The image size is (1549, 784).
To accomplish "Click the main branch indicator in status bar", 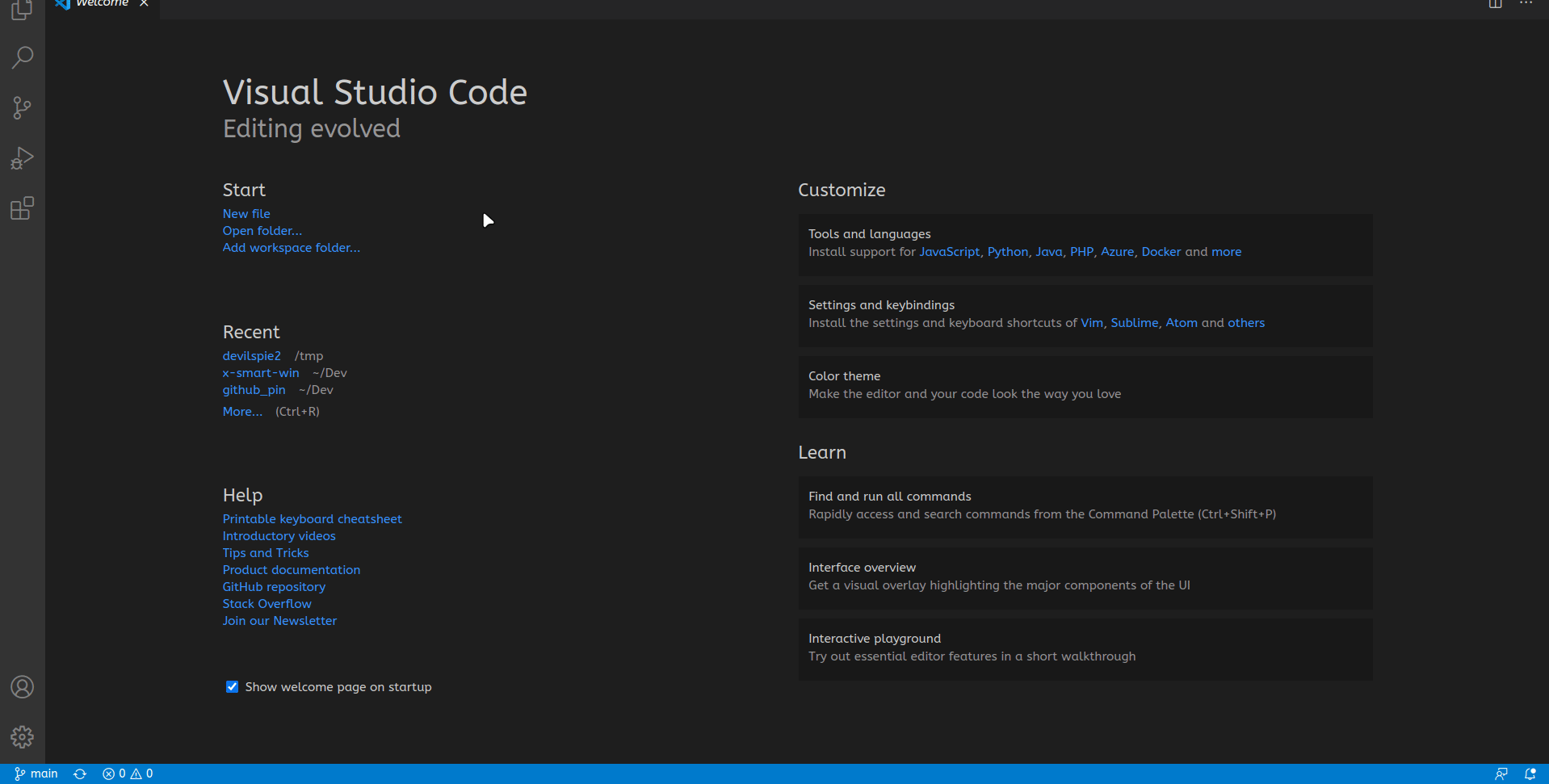I will pos(36,774).
